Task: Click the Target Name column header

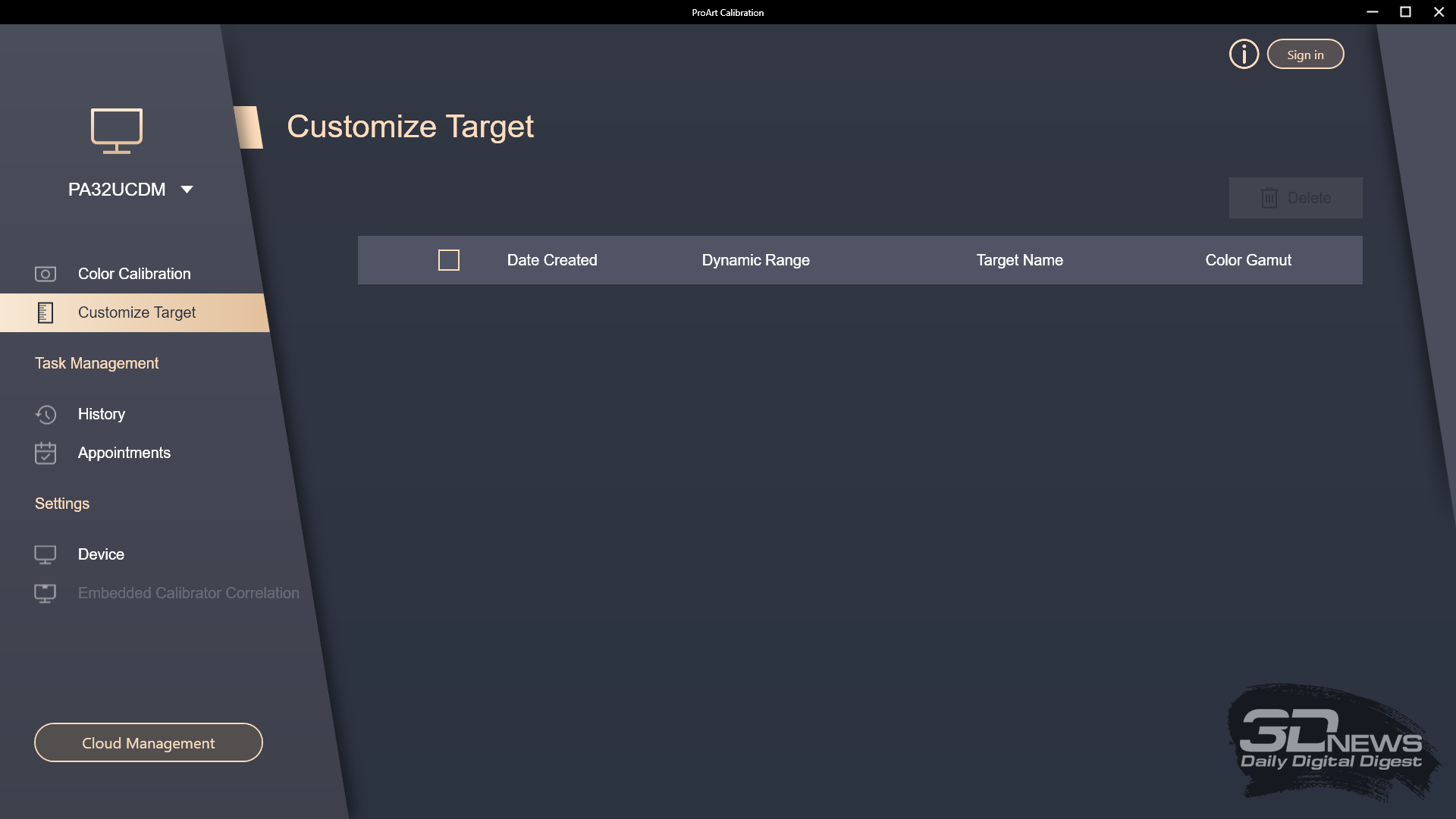Action: tap(1019, 260)
